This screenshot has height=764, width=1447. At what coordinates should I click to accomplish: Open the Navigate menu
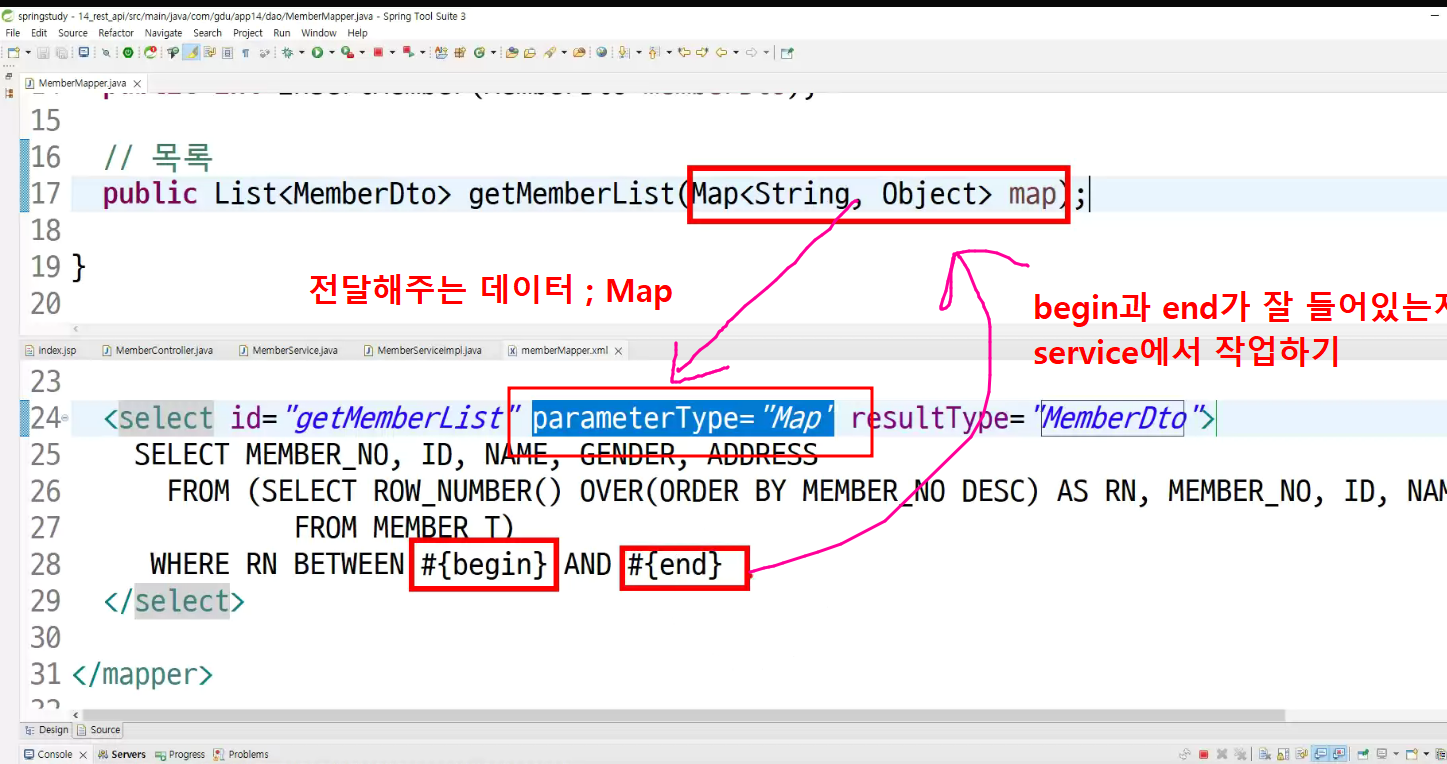tap(164, 33)
